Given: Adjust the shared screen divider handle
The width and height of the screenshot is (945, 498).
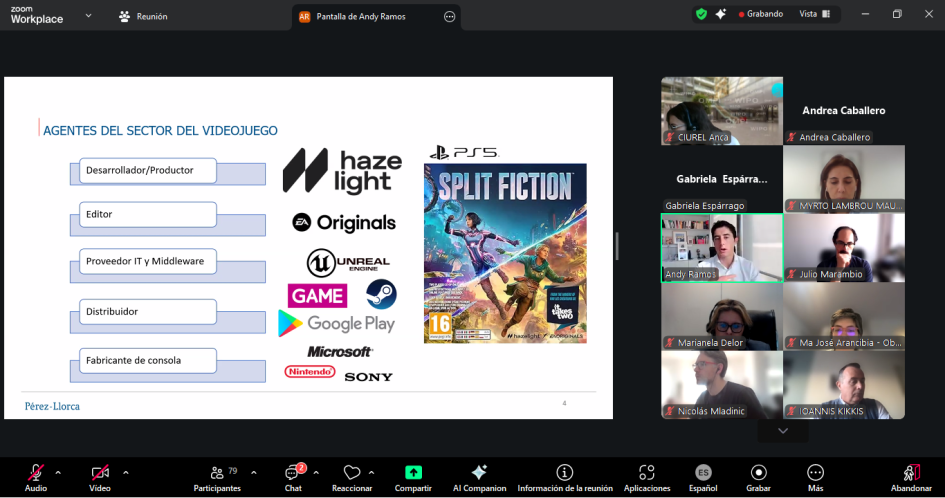Looking at the screenshot, I should coord(617,246).
